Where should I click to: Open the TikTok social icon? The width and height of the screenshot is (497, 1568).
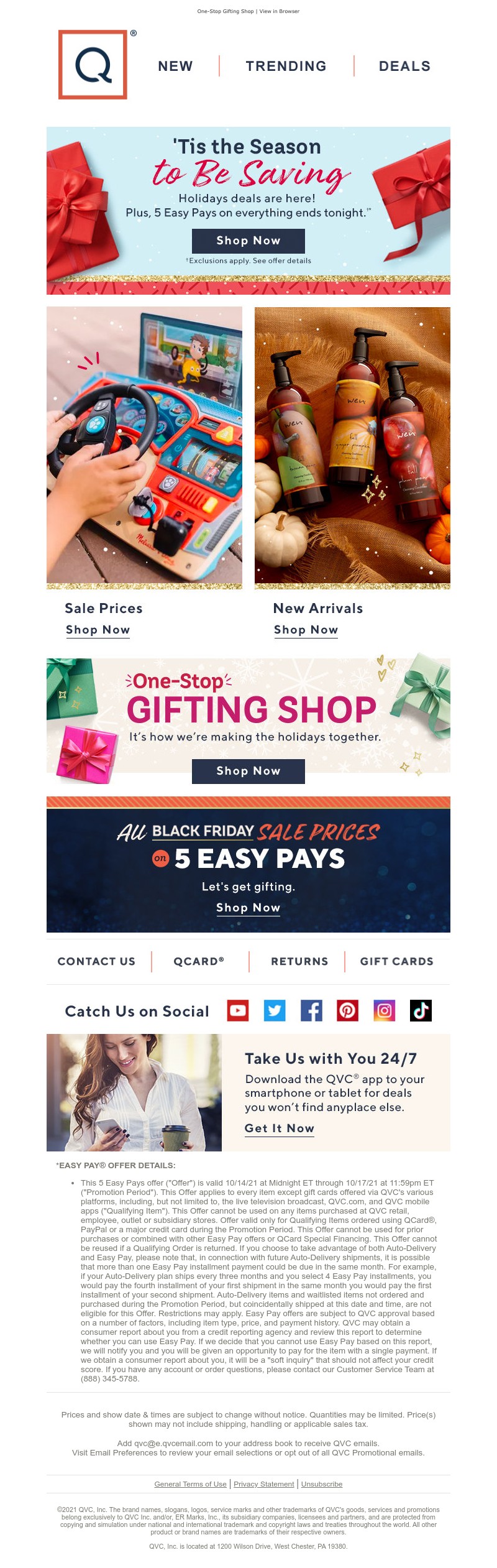click(x=421, y=1010)
